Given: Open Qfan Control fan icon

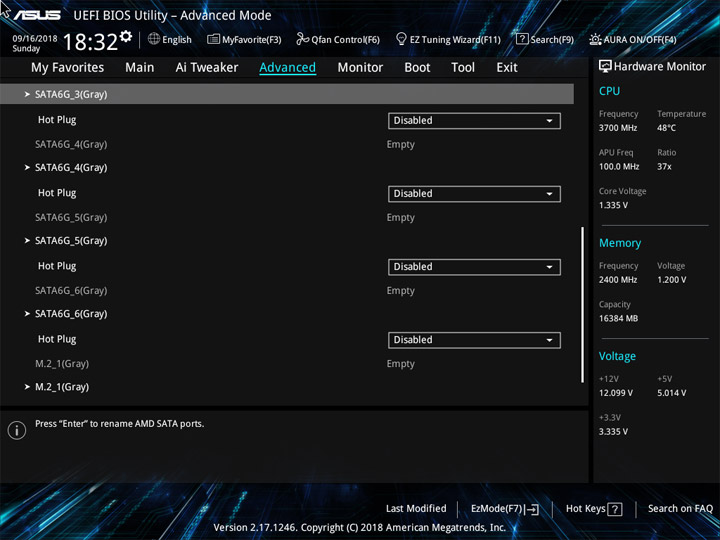Looking at the screenshot, I should point(302,39).
